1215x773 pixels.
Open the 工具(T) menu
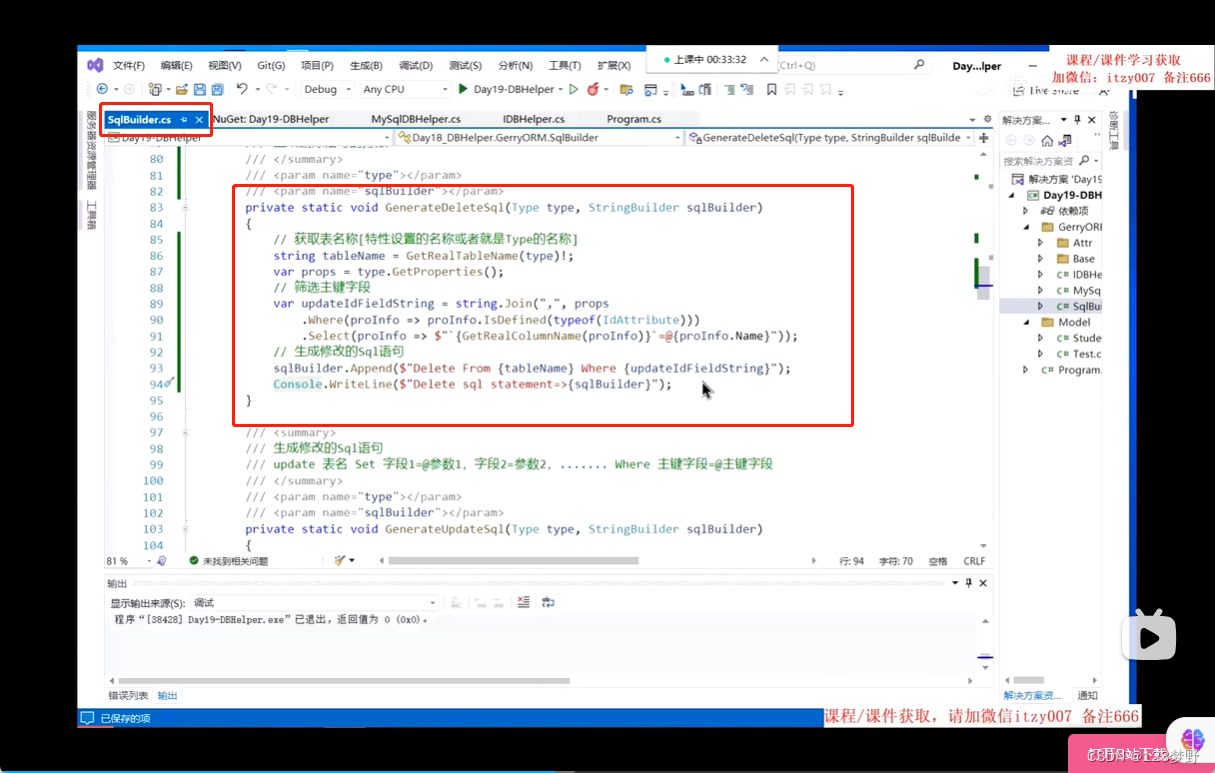[564, 65]
